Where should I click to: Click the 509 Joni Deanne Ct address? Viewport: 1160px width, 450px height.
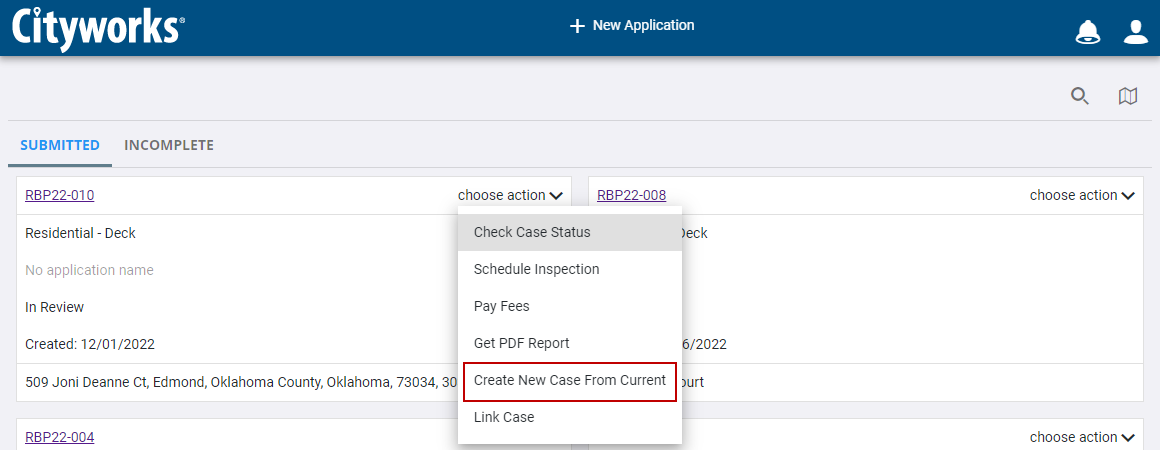click(x=241, y=383)
